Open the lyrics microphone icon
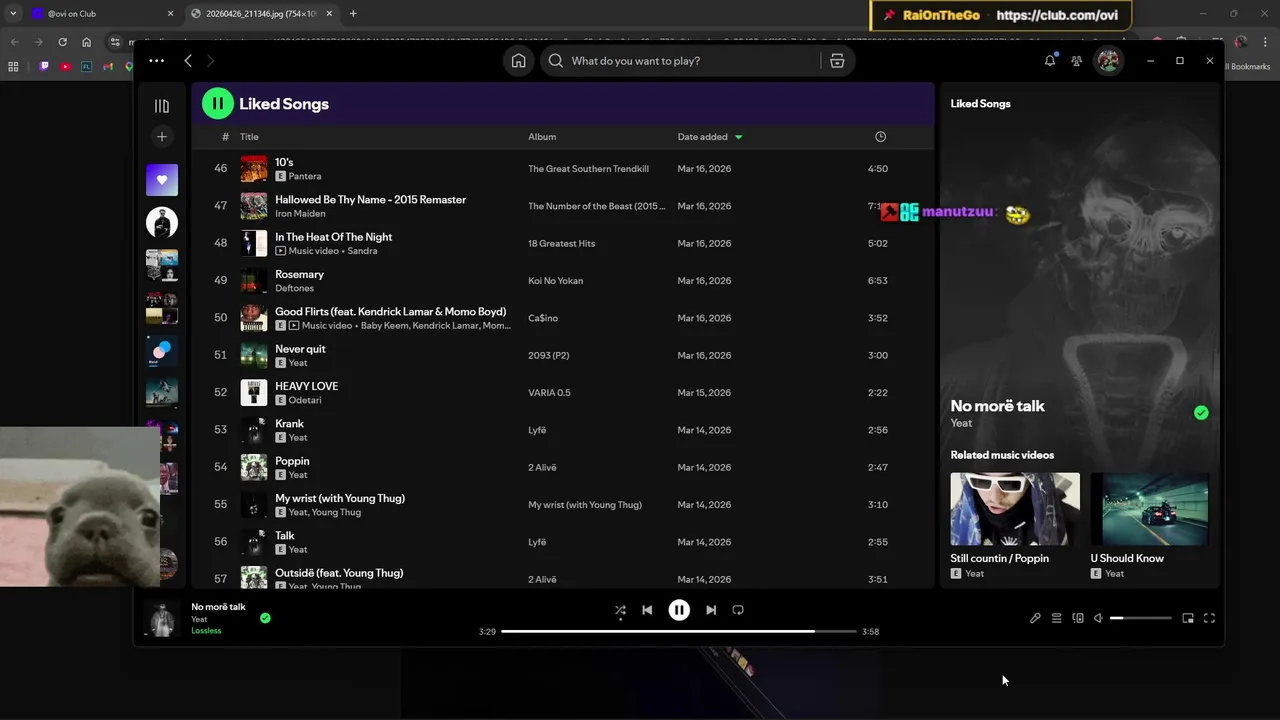Viewport: 1280px width, 720px height. [x=1035, y=618]
